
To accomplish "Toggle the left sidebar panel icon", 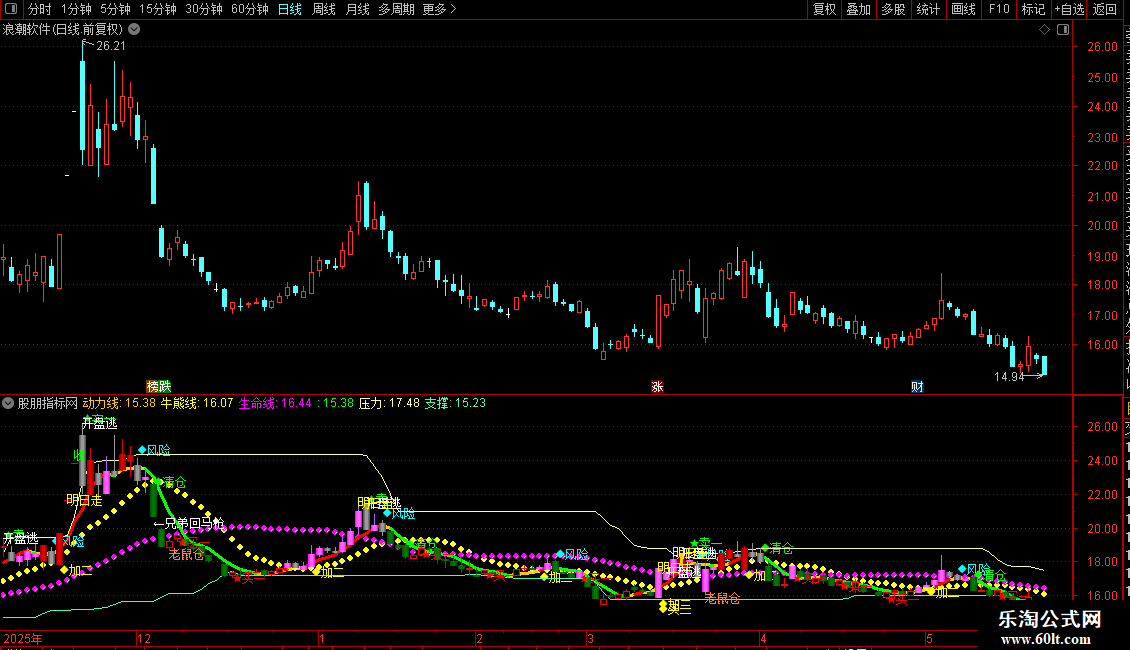I will coord(11,9).
